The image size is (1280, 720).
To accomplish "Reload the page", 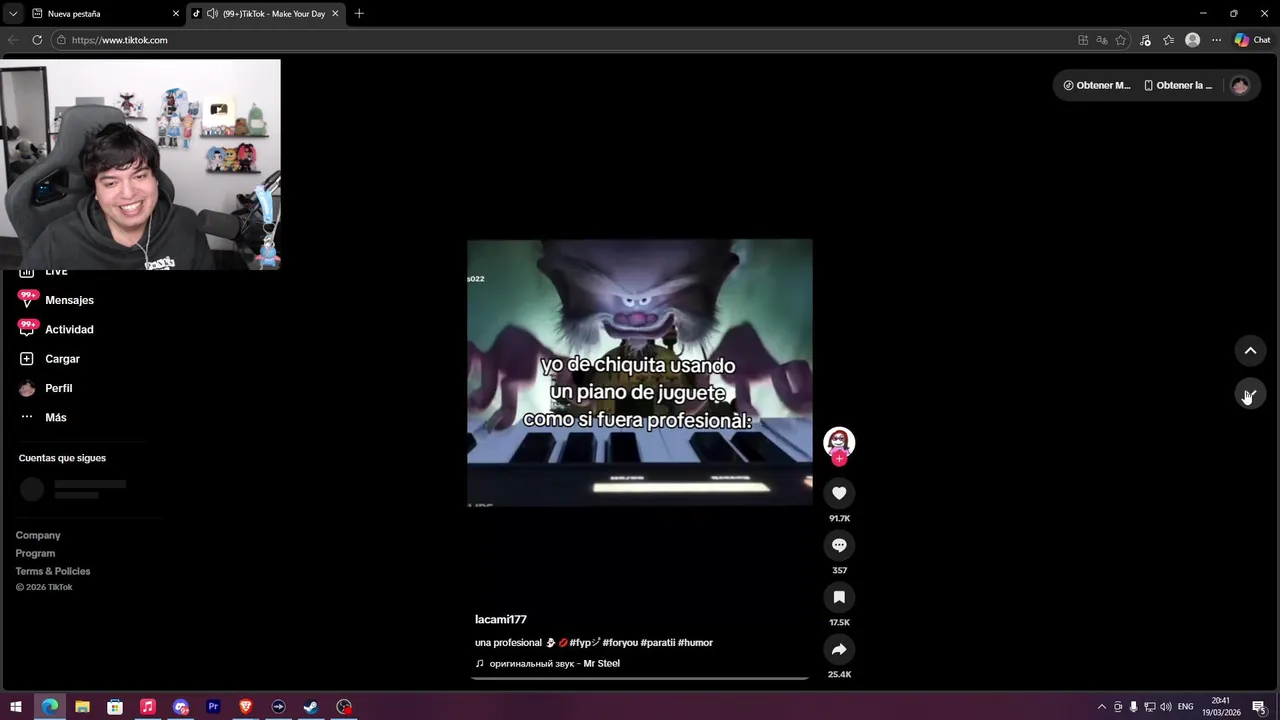I will [37, 40].
